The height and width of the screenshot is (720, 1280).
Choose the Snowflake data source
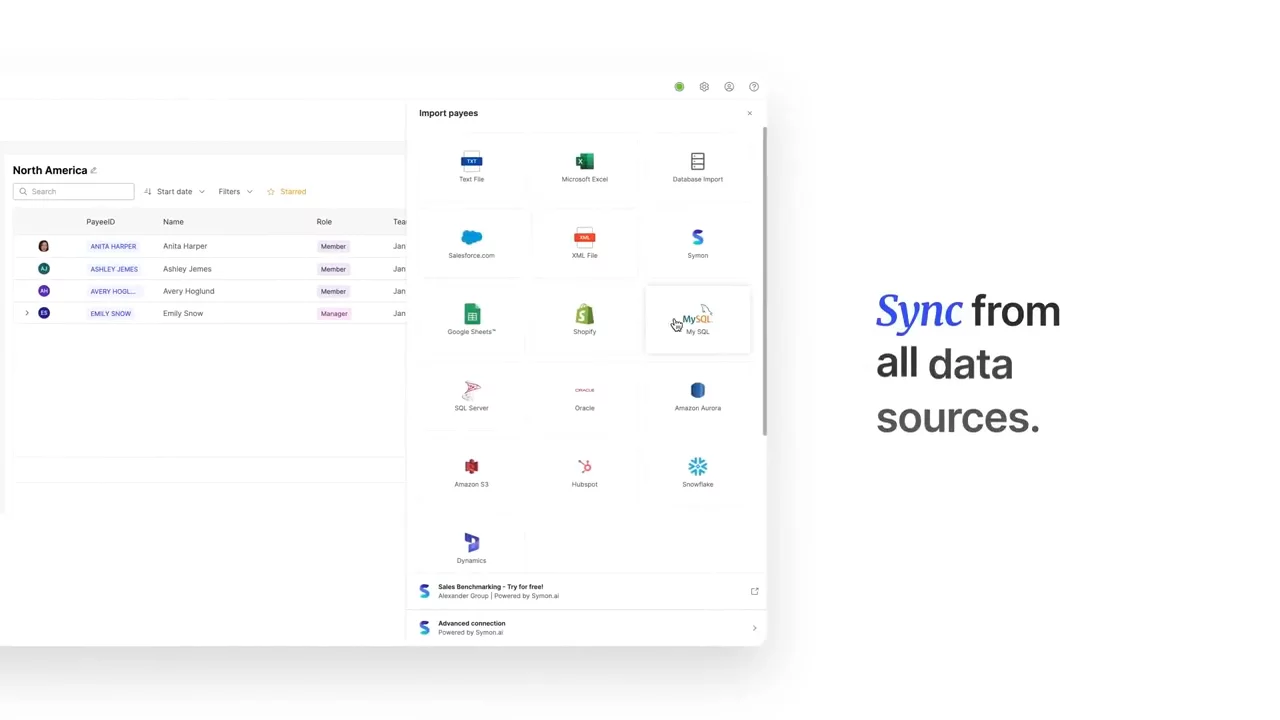[697, 472]
